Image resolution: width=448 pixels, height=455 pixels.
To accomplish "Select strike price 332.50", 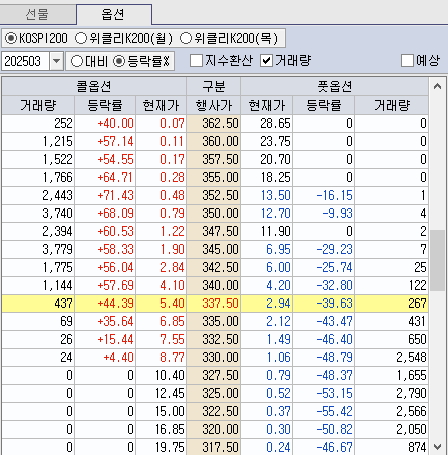I will (x=214, y=339).
